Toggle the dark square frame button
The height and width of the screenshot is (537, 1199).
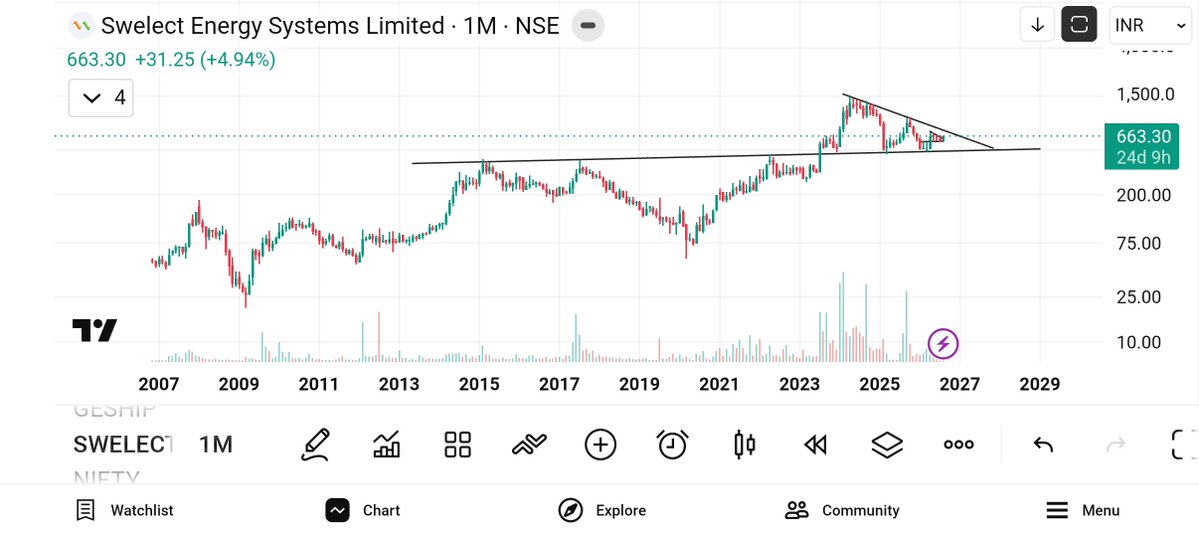[x=1079, y=24]
